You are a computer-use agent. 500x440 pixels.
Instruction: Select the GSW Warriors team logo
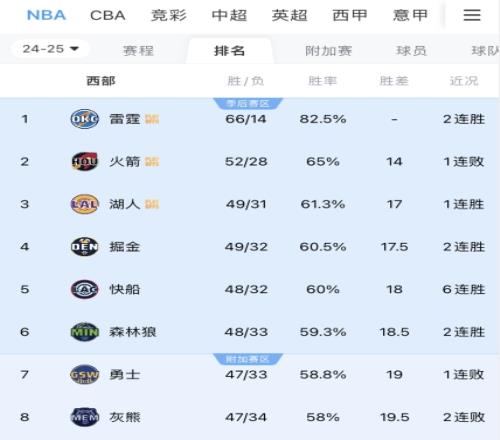(x=85, y=374)
